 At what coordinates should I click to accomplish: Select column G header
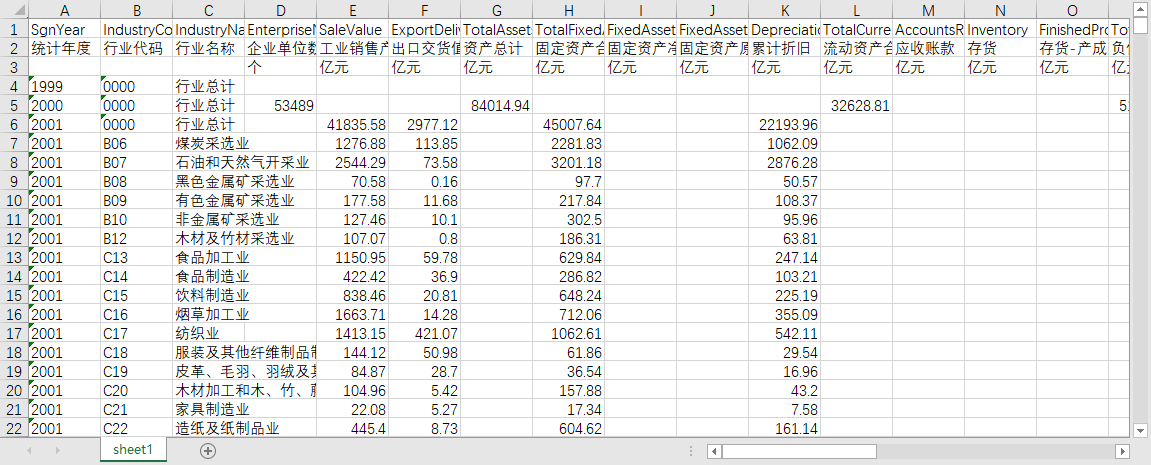[x=496, y=10]
